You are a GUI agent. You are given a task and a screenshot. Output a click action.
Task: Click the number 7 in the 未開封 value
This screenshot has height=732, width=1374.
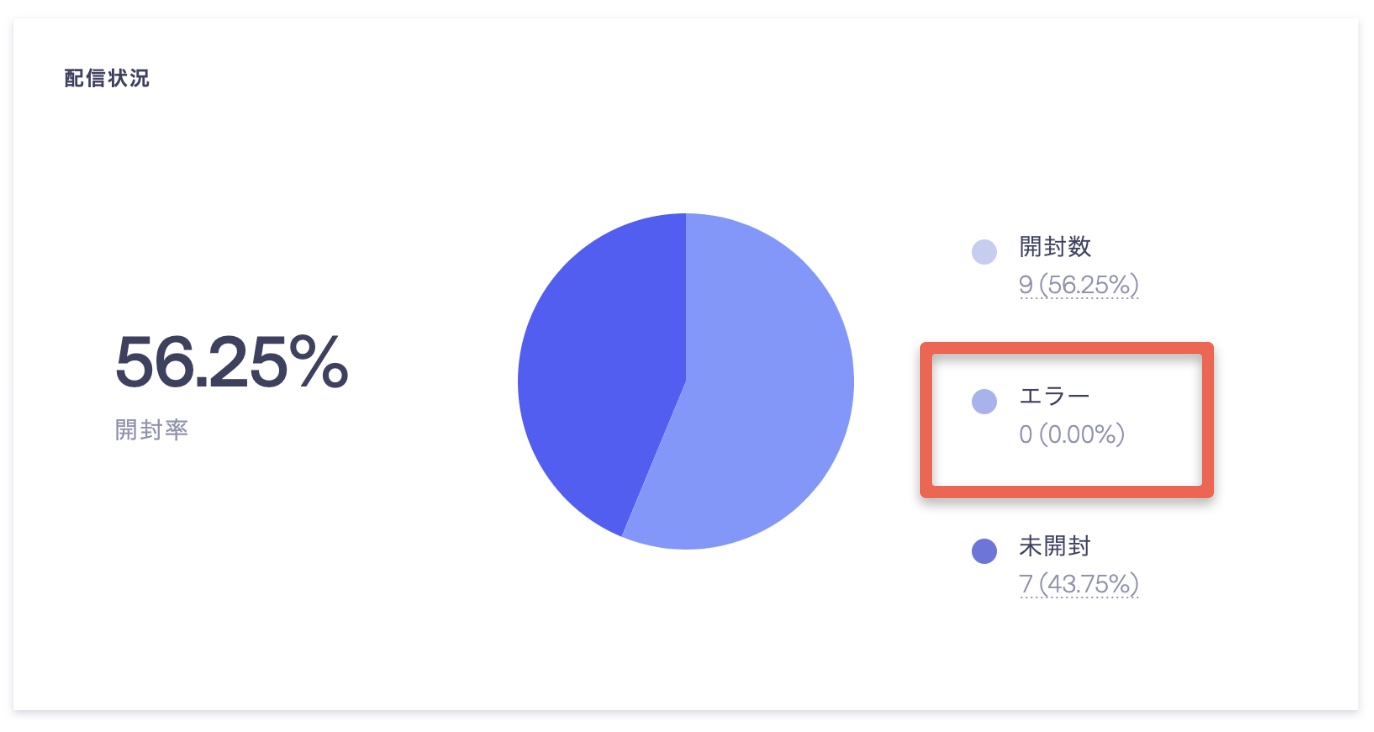[1025, 585]
